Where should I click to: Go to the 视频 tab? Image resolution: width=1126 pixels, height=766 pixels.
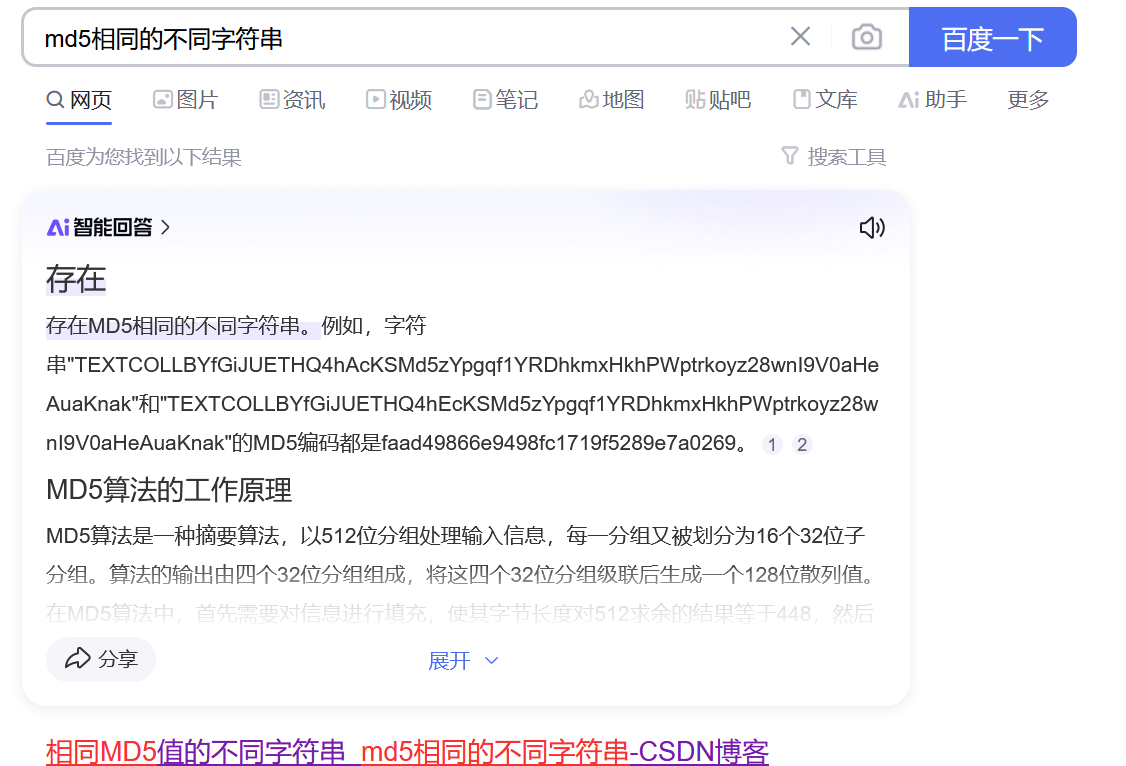pyautogui.click(x=399, y=100)
